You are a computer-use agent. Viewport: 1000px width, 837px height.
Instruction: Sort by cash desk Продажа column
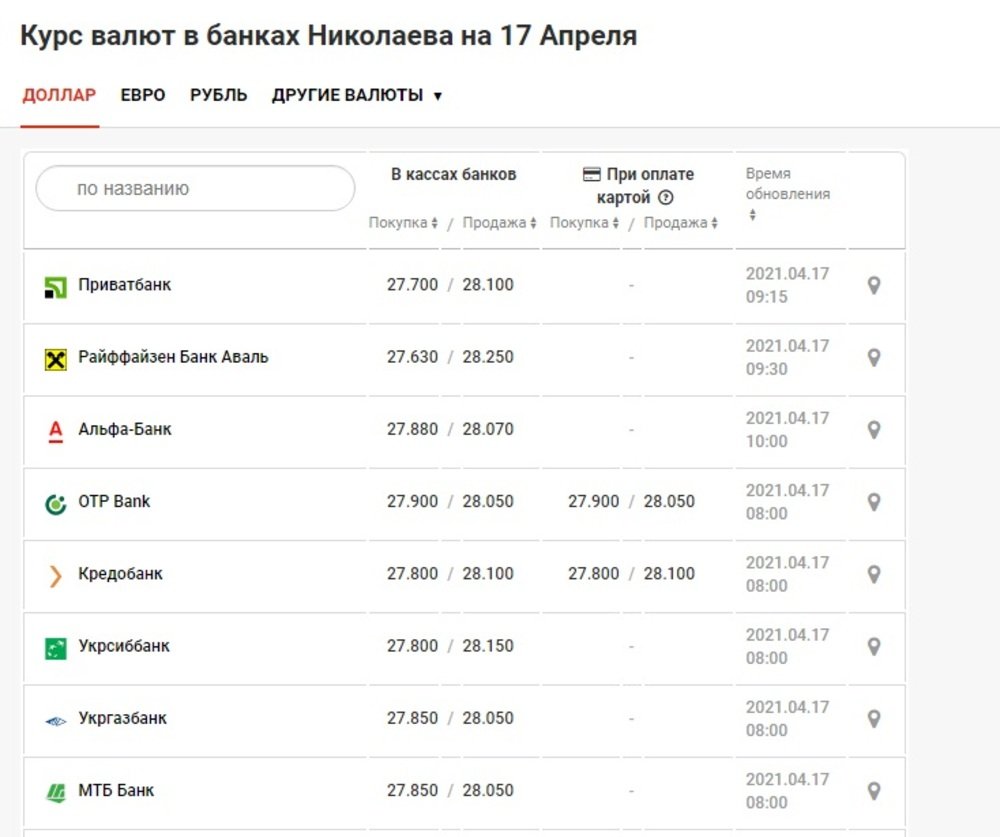[499, 223]
